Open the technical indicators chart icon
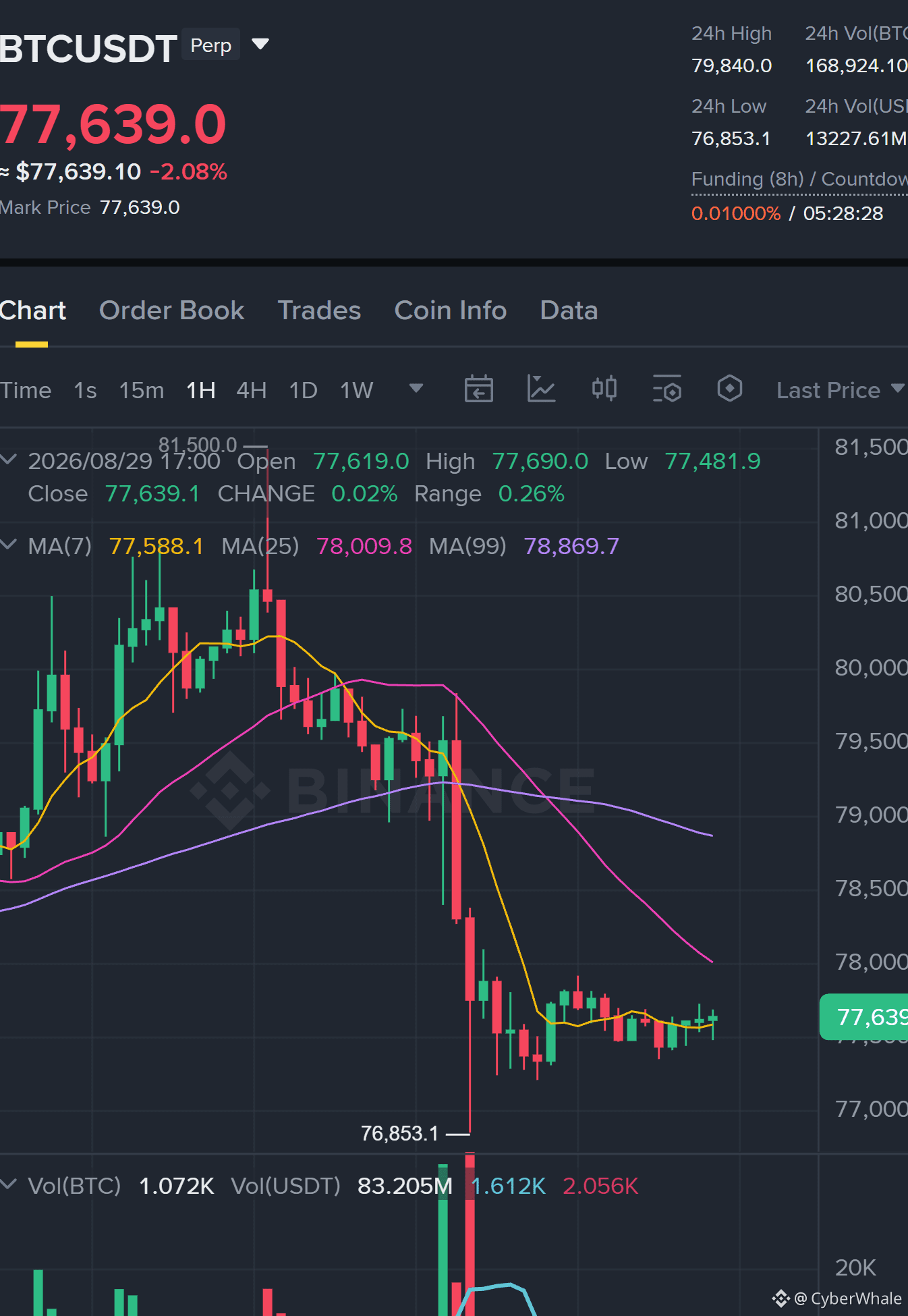This screenshot has width=908, height=1316. (541, 389)
